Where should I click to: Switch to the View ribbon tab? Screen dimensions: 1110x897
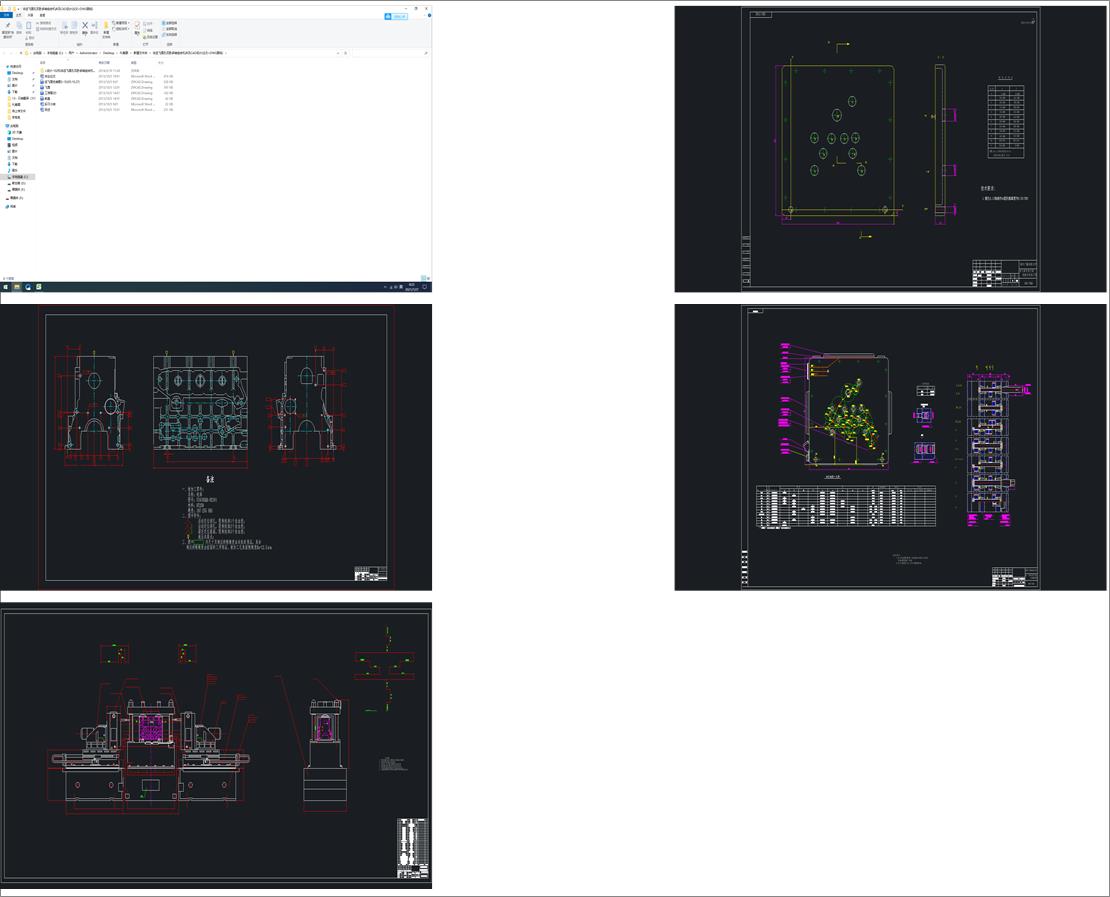pyautogui.click(x=42, y=15)
